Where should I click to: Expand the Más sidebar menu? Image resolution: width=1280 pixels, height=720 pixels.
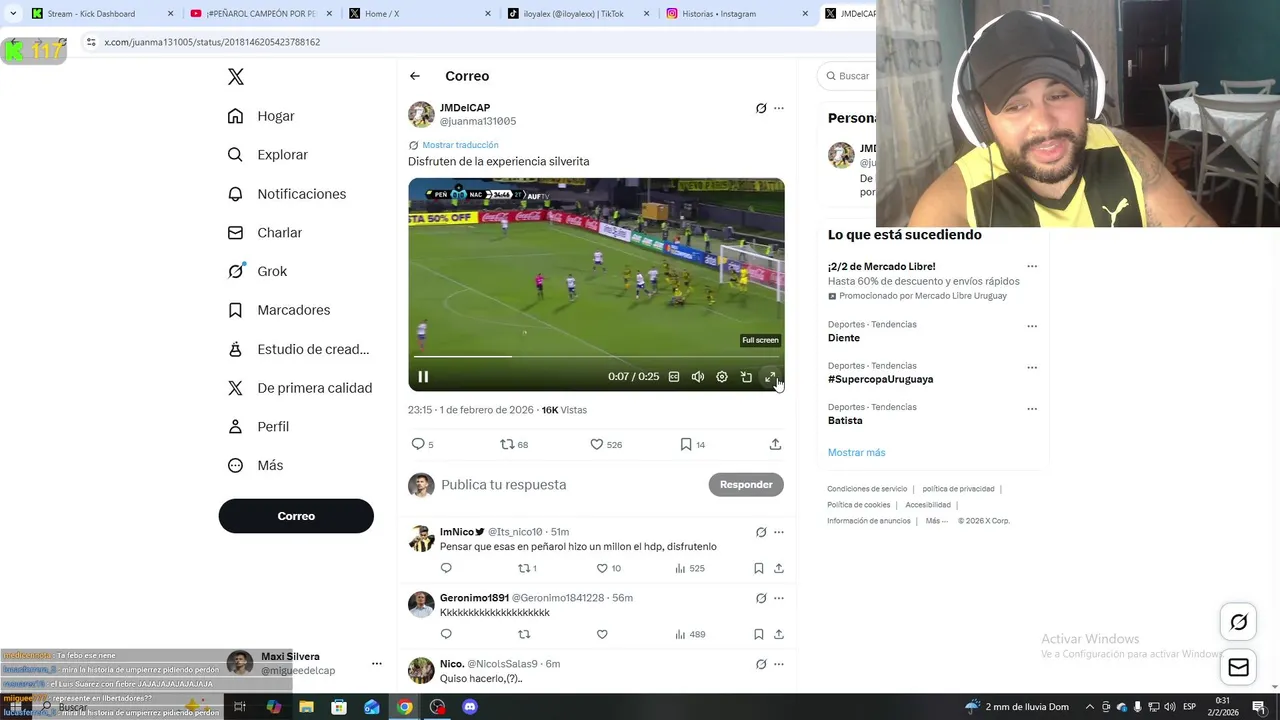(255, 466)
